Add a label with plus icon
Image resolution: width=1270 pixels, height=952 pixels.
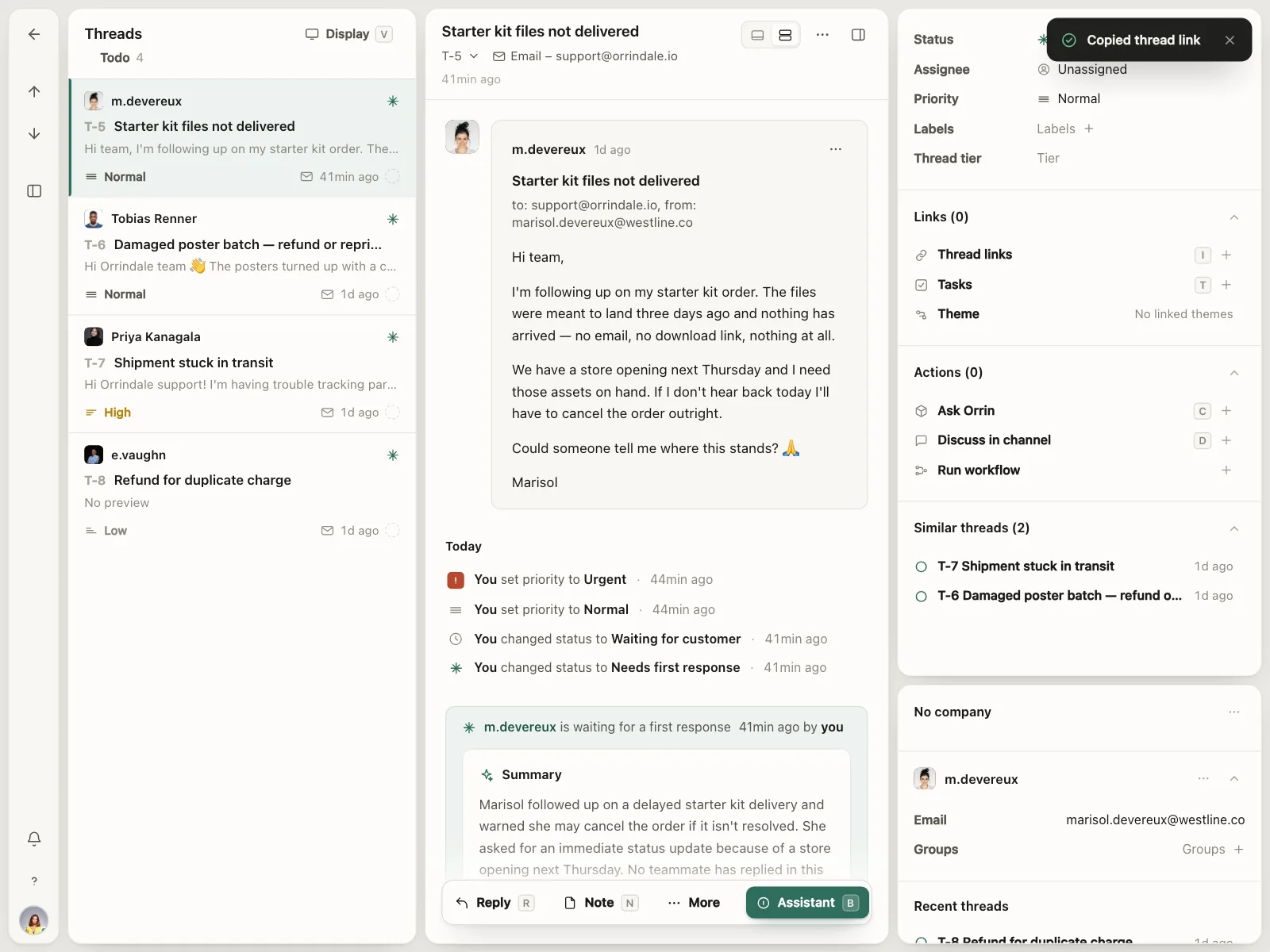(1089, 129)
